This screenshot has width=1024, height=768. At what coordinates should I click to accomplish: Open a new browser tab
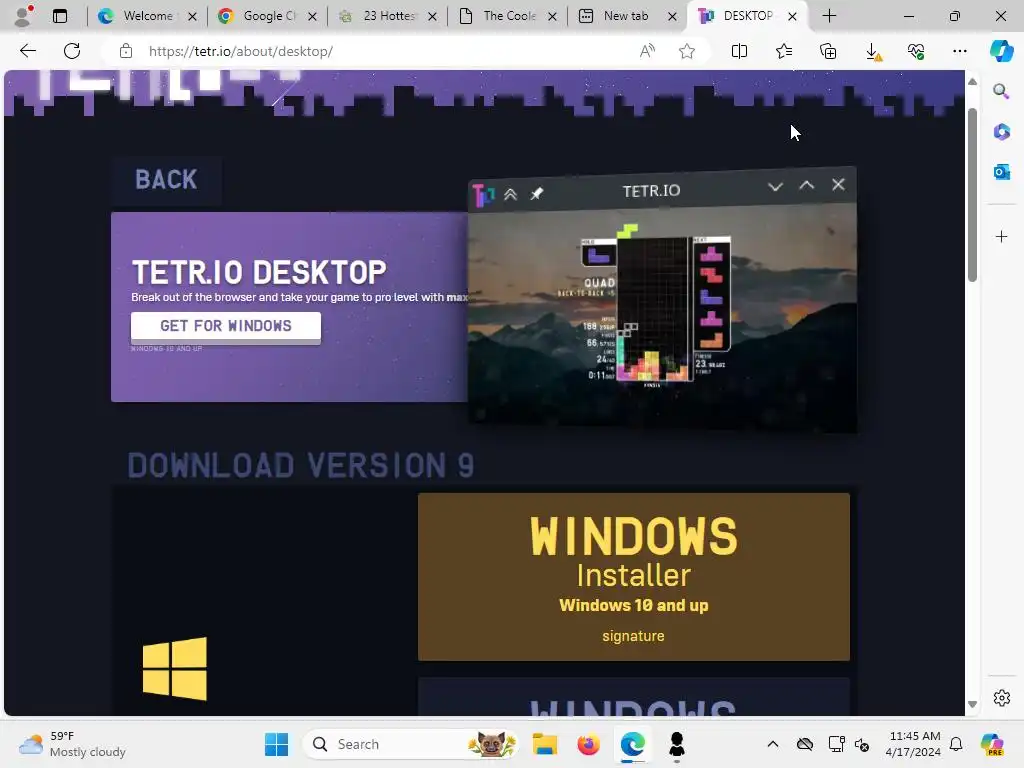click(829, 16)
